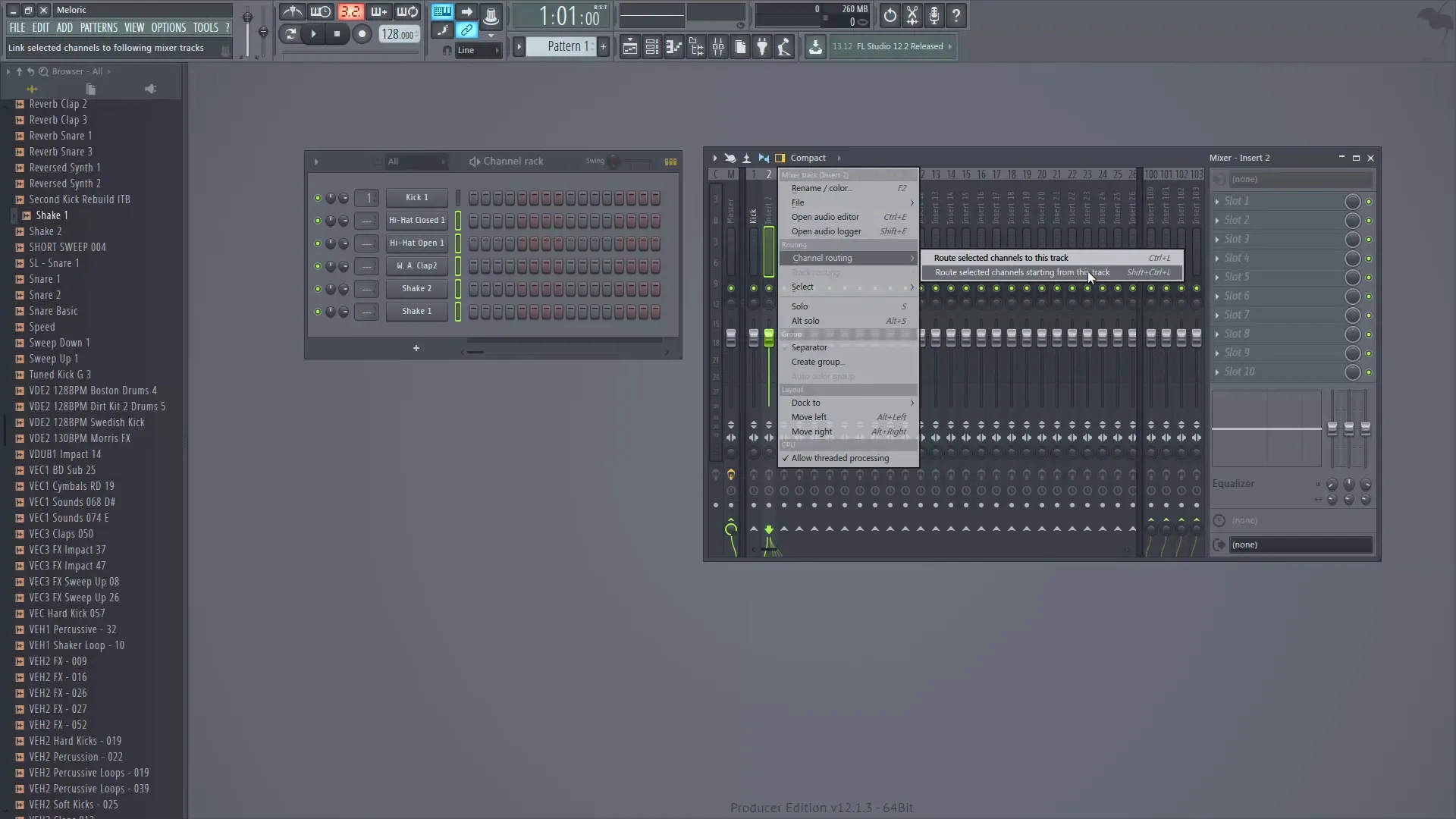Viewport: 1456px width, 819px height.
Task: Click the cut/scissors tools icon
Action: pos(912,15)
